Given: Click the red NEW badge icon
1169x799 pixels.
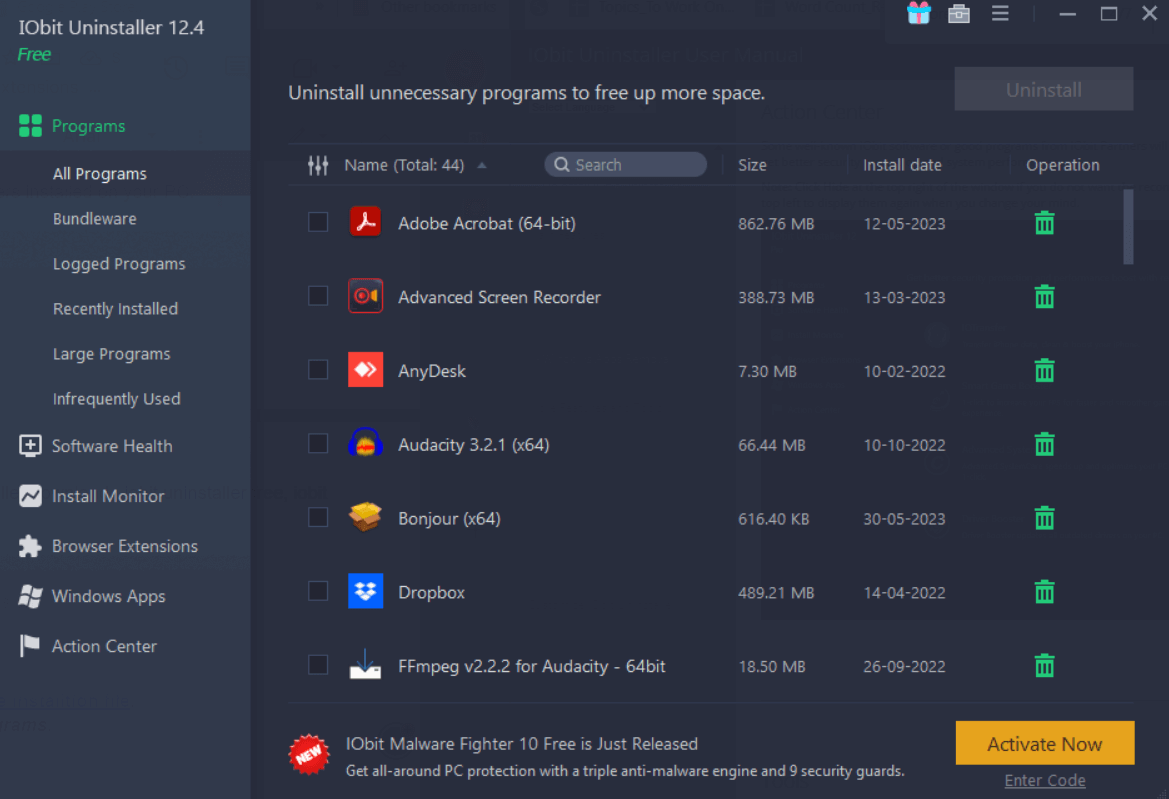Looking at the screenshot, I should point(309,755).
